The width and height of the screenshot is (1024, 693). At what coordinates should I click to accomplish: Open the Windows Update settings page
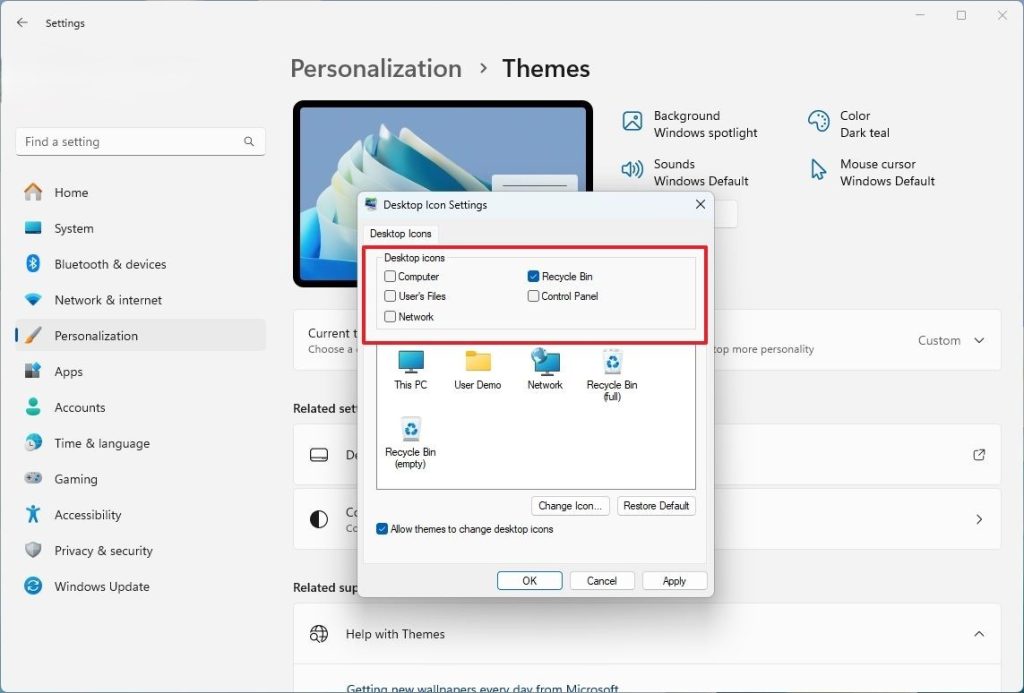[101, 587]
